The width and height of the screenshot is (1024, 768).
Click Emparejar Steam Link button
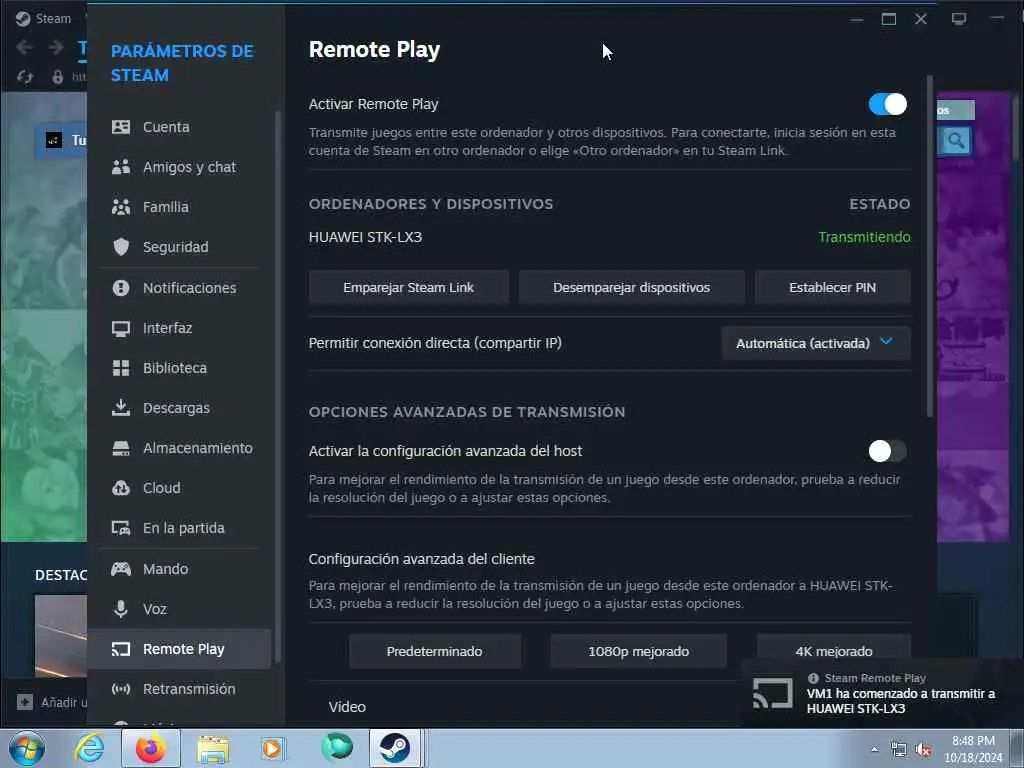pos(408,288)
